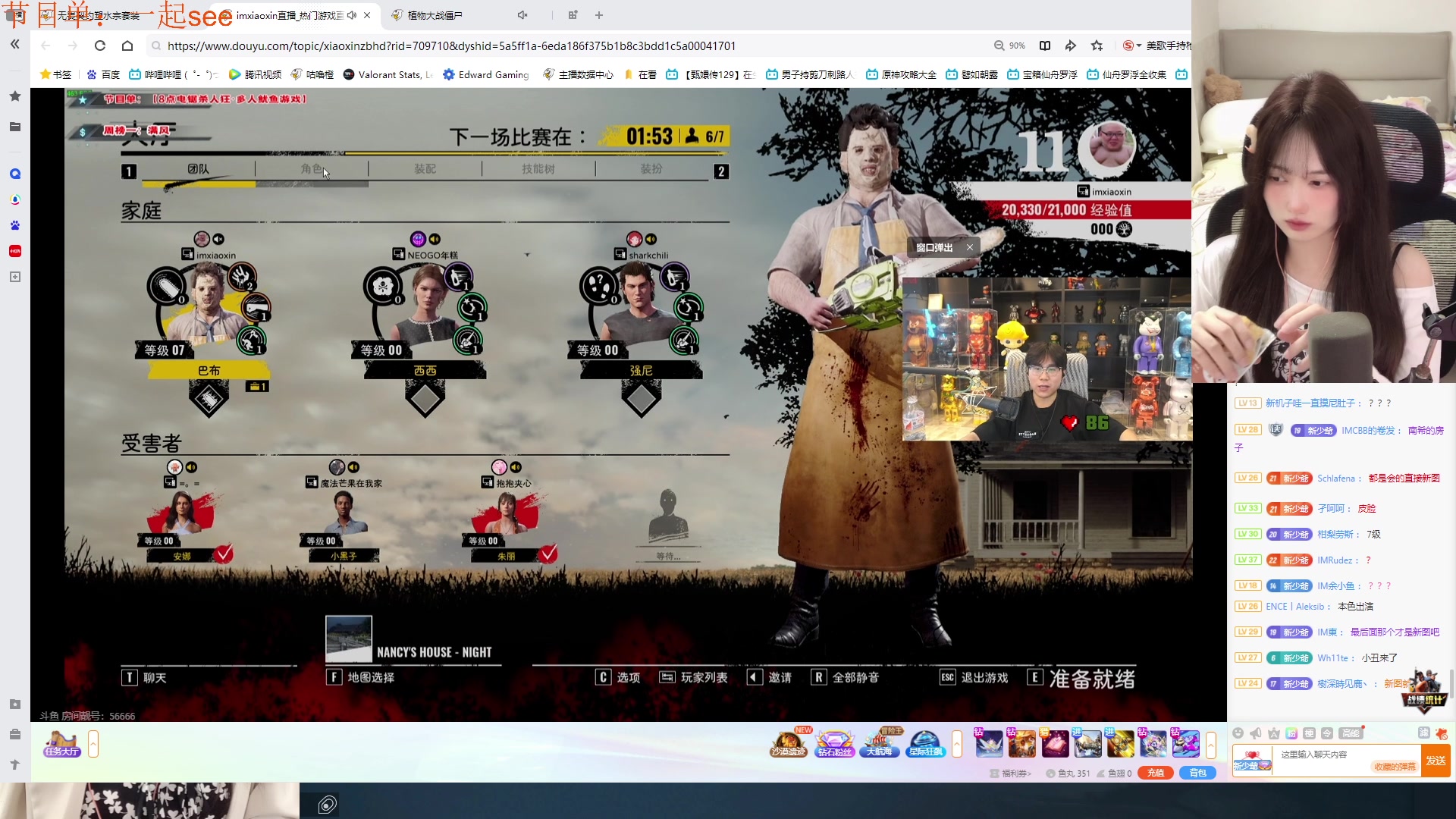Click the orange 发送 send button
The width and height of the screenshot is (1456, 819).
(x=1435, y=761)
